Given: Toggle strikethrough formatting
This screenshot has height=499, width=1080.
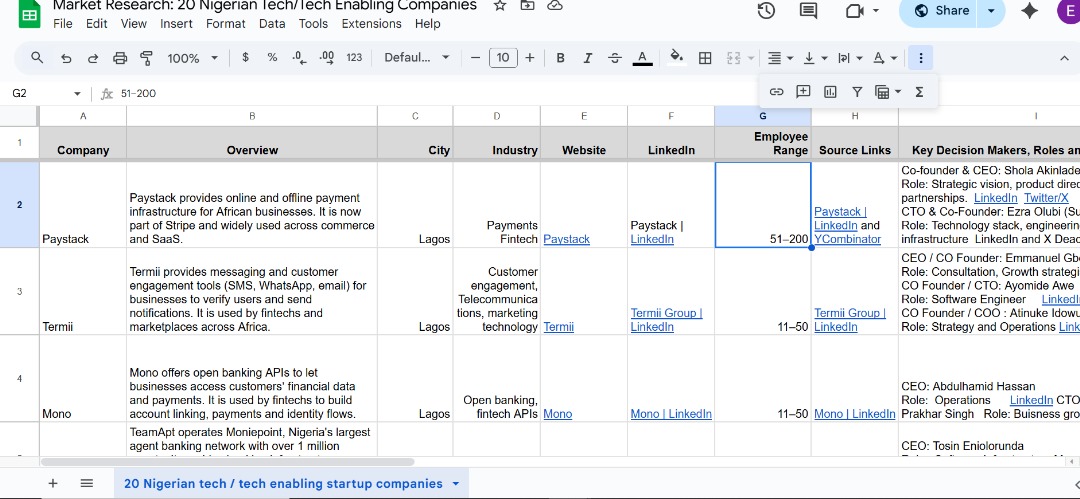Looking at the screenshot, I should point(614,58).
